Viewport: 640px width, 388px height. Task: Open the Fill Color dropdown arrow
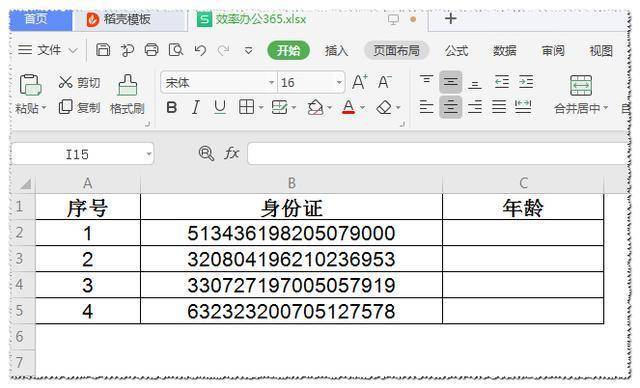click(330, 108)
